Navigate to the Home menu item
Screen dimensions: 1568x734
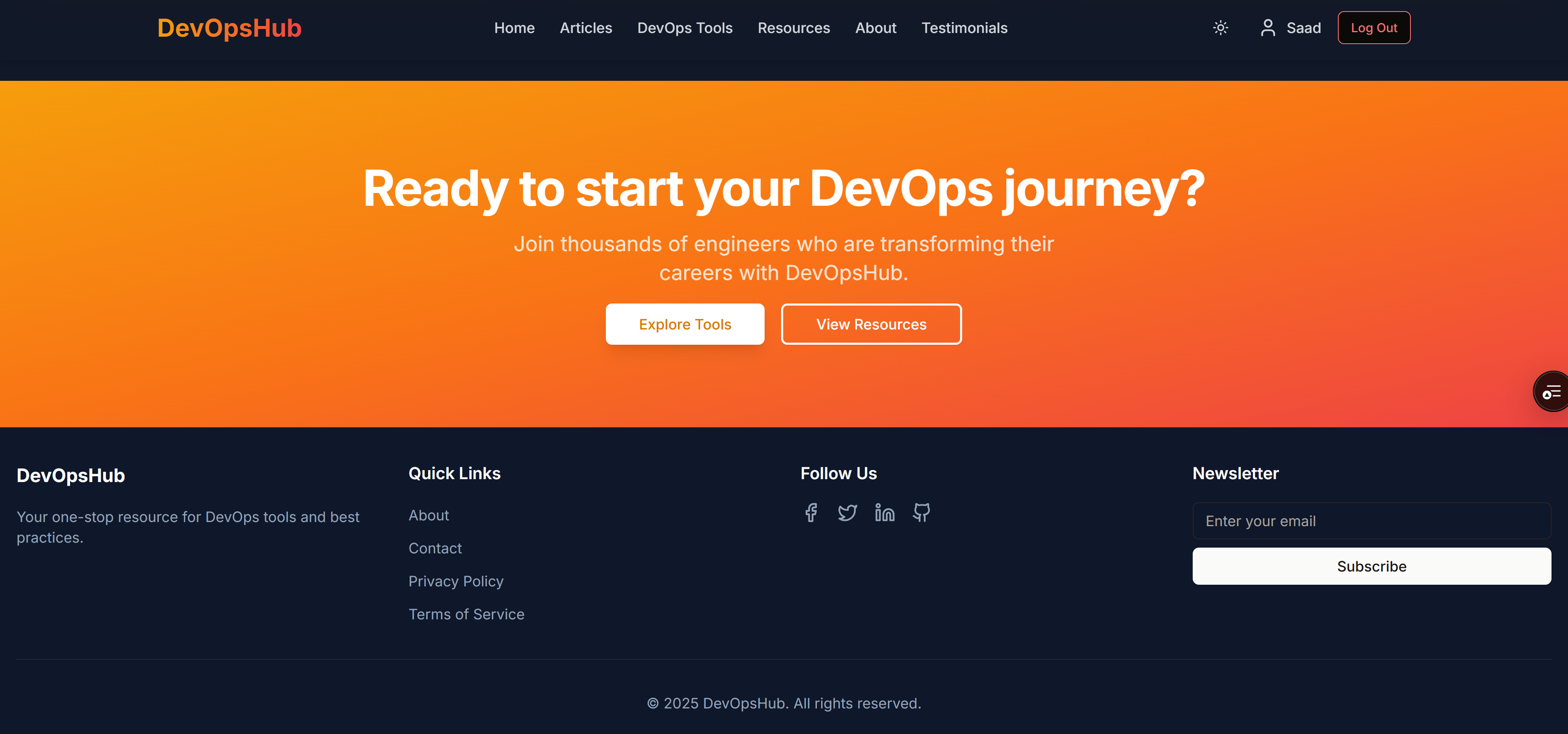[x=514, y=28]
